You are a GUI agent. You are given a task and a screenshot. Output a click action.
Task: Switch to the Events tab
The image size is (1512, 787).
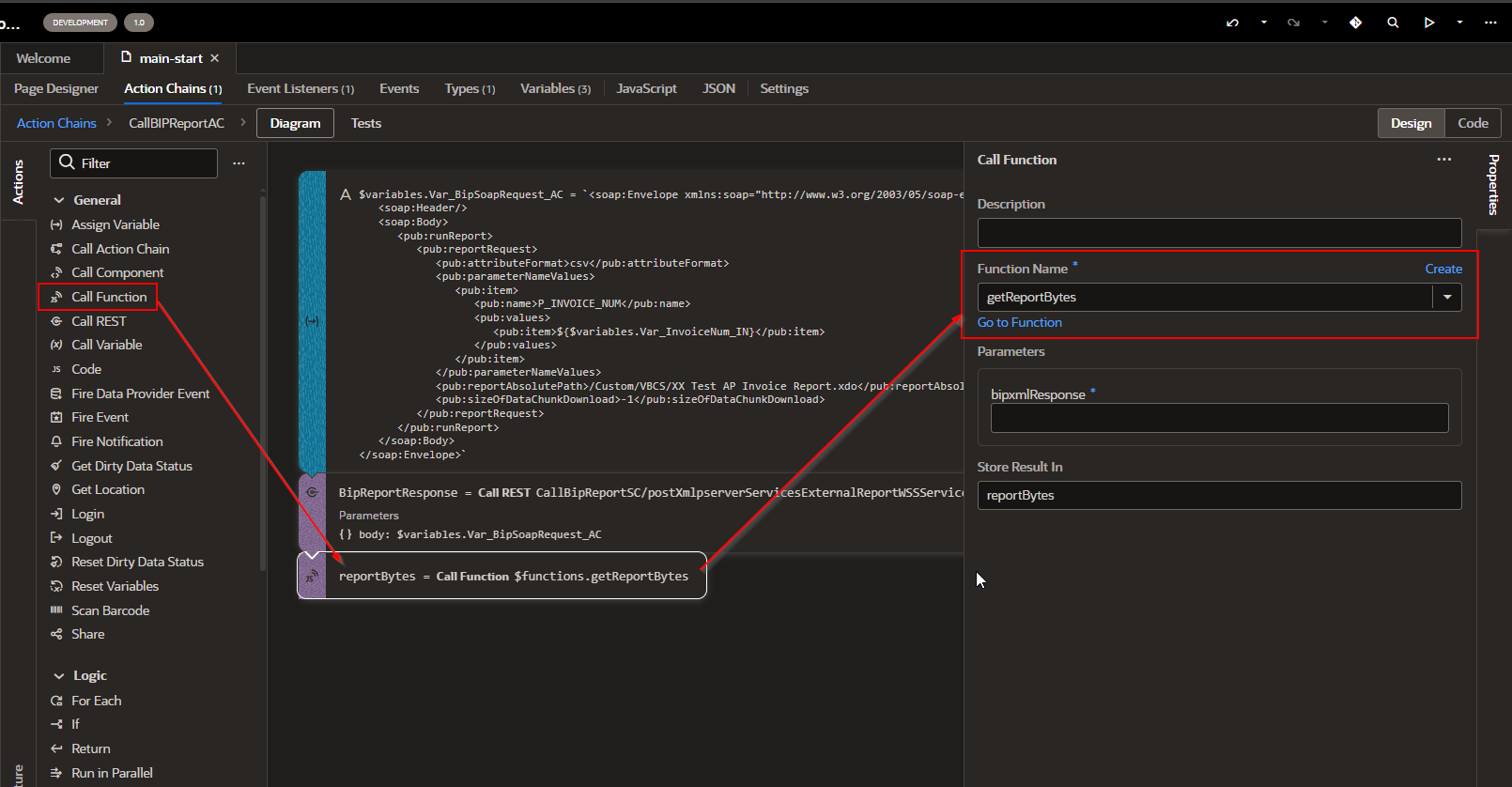click(x=399, y=88)
